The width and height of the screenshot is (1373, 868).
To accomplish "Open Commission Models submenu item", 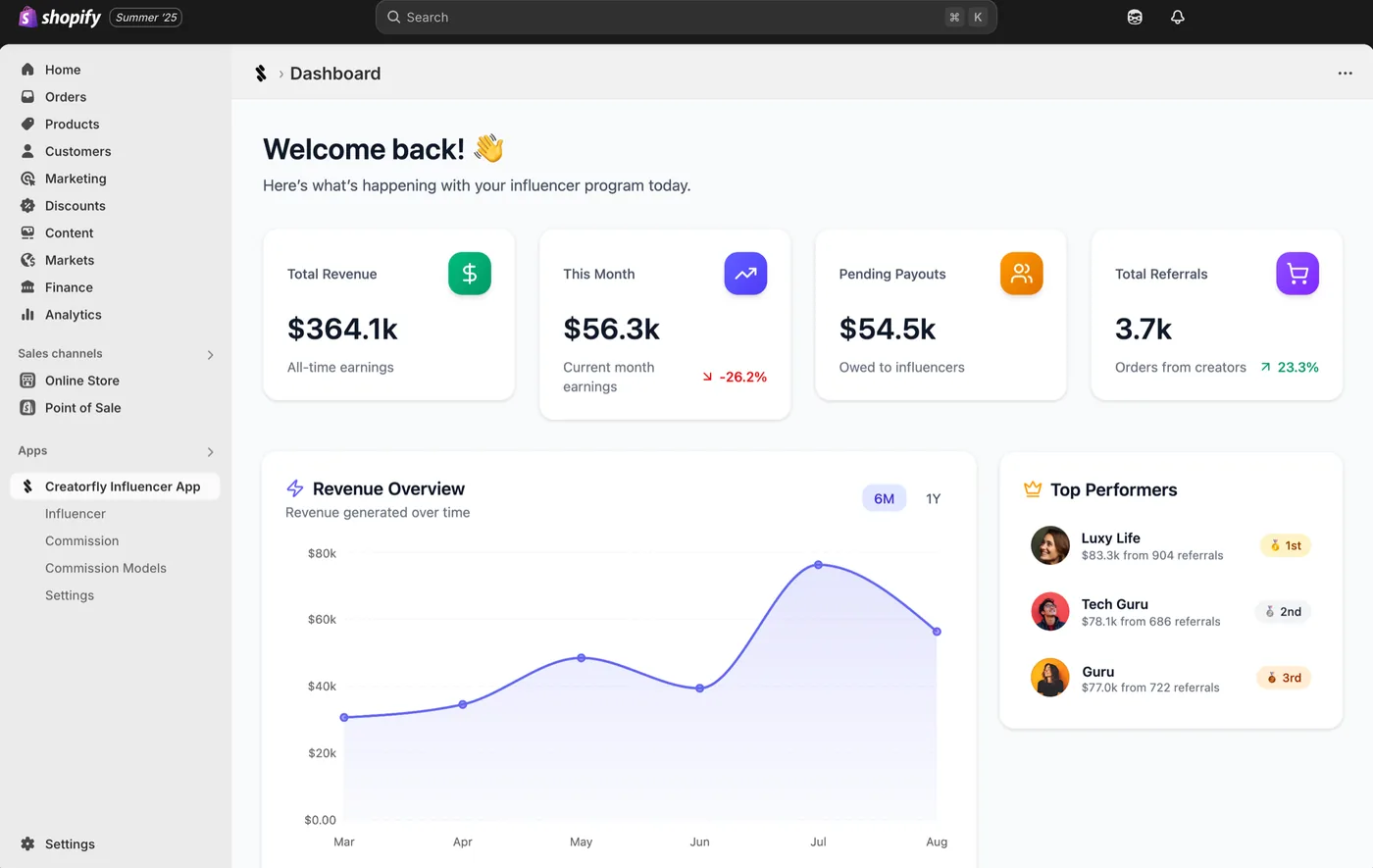I will [x=106, y=568].
